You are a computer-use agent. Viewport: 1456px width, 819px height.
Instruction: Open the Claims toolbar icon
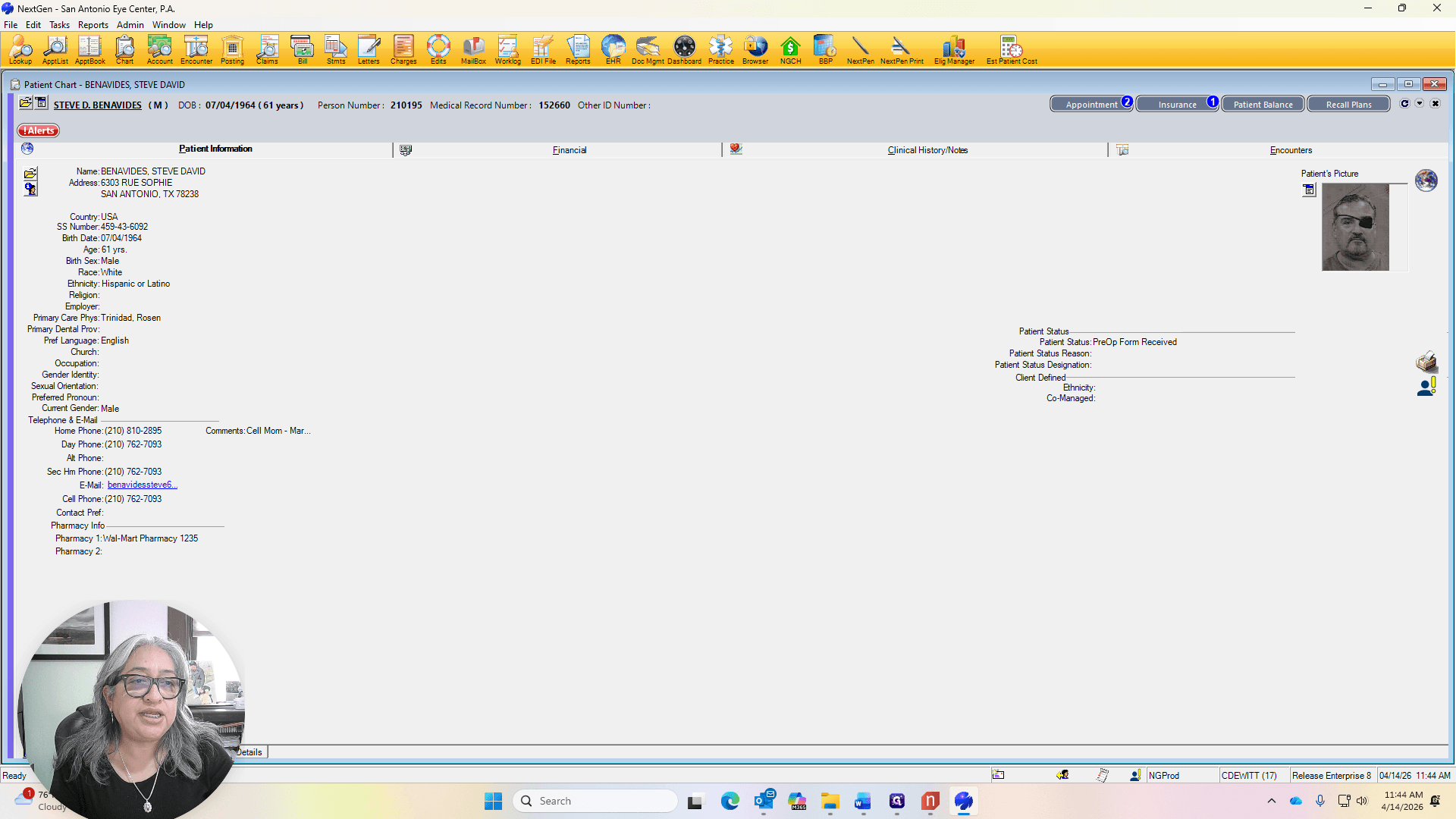(x=267, y=49)
